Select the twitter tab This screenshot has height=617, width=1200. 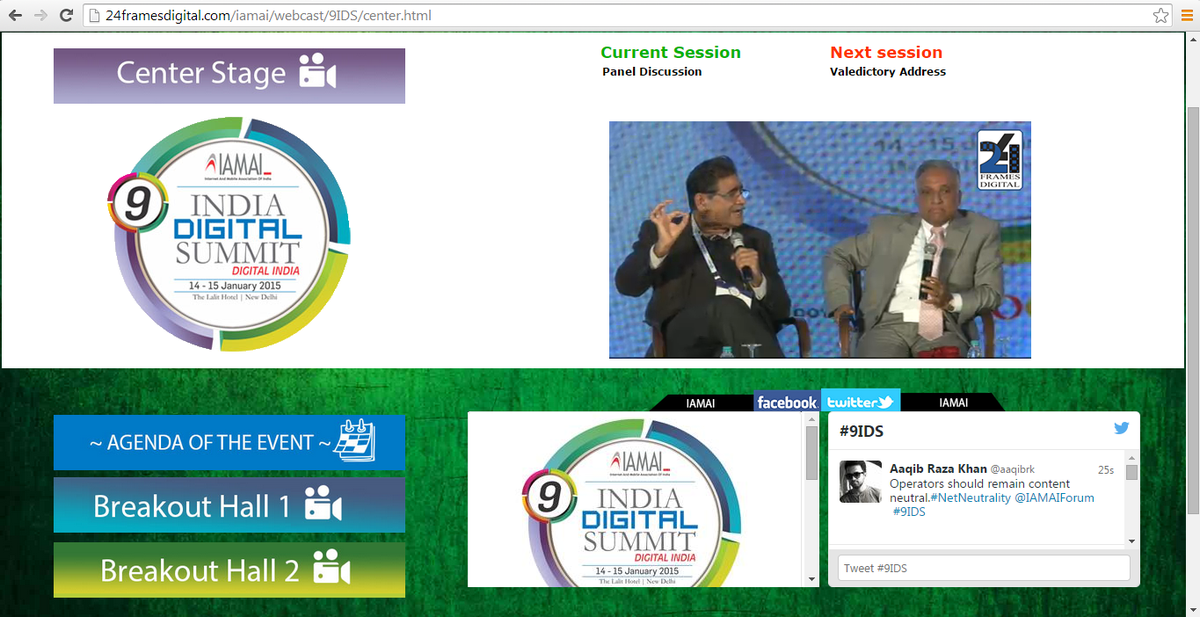point(861,401)
